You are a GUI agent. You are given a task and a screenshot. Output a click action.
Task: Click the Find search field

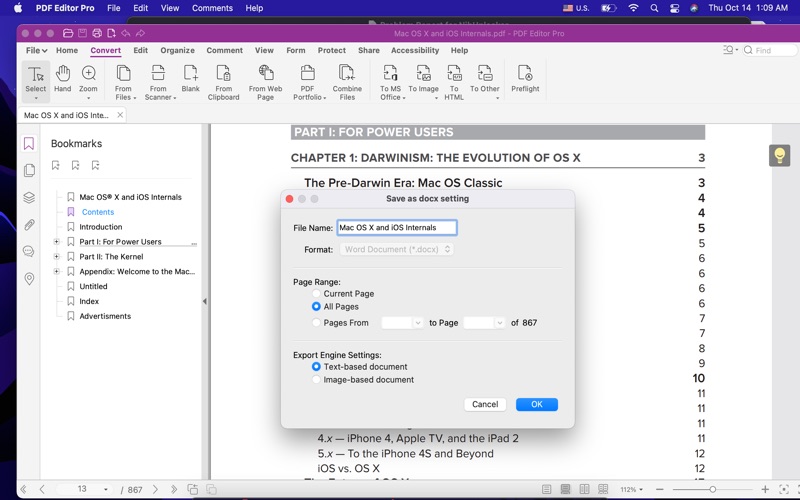tap(770, 50)
